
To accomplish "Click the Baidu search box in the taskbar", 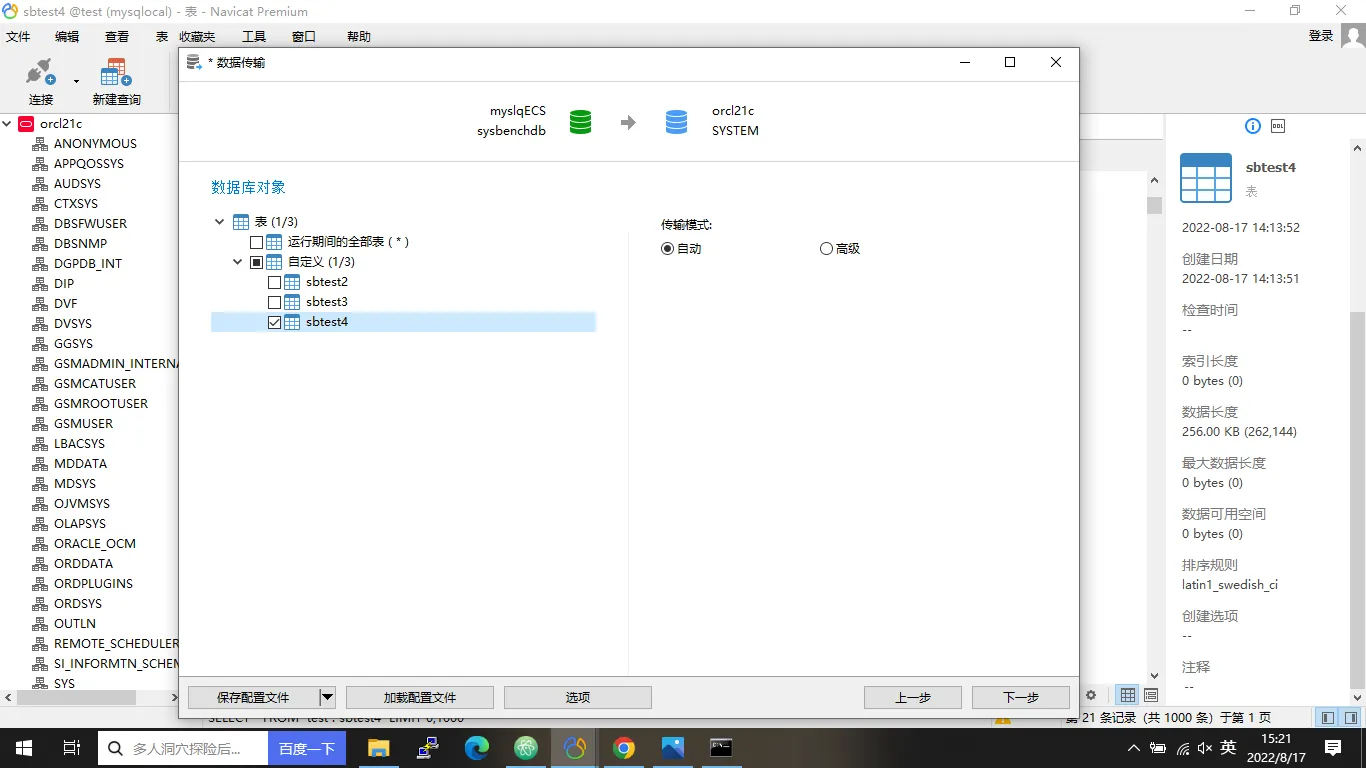I will pos(183,748).
